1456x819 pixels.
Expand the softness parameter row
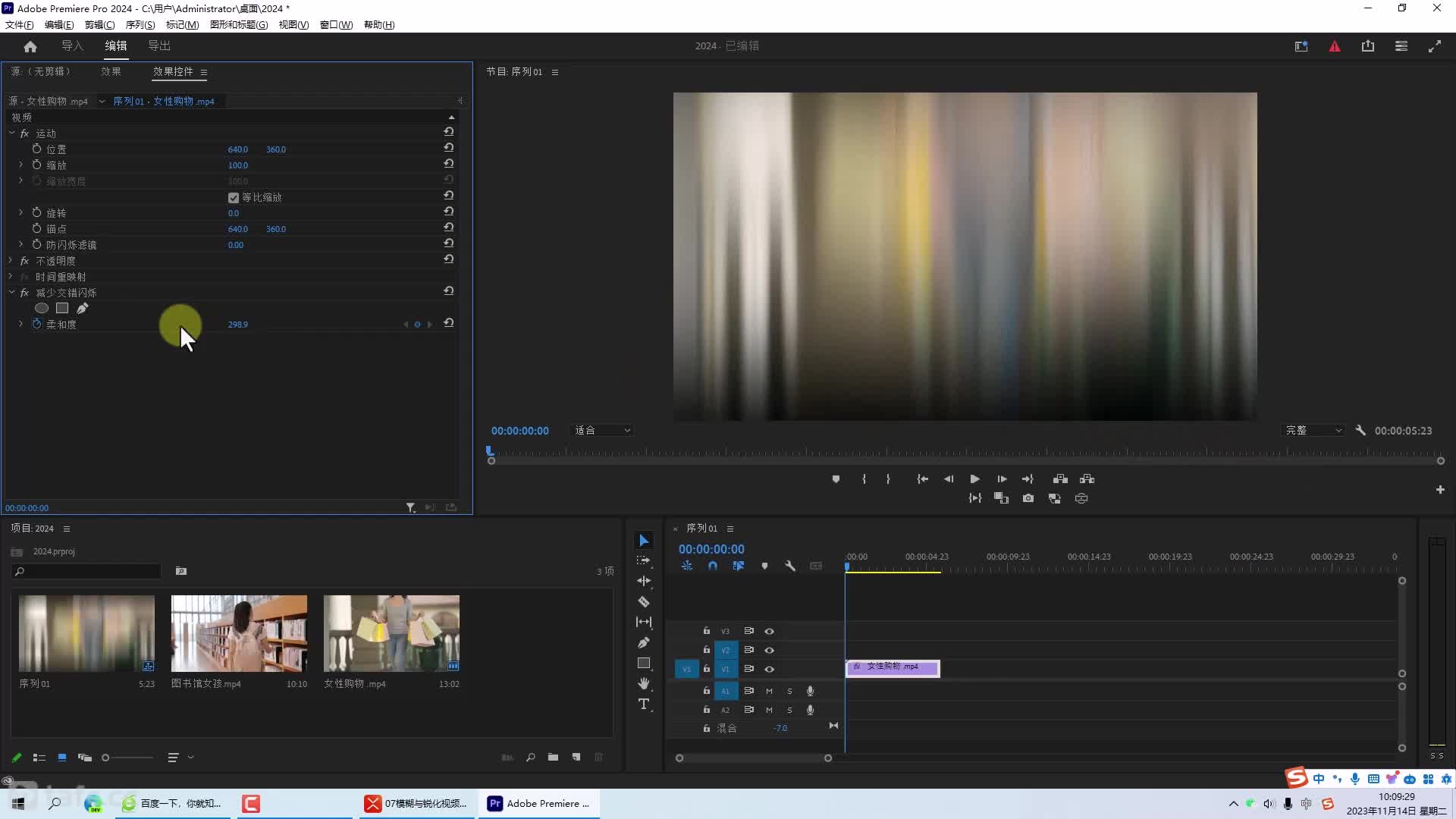(x=20, y=324)
